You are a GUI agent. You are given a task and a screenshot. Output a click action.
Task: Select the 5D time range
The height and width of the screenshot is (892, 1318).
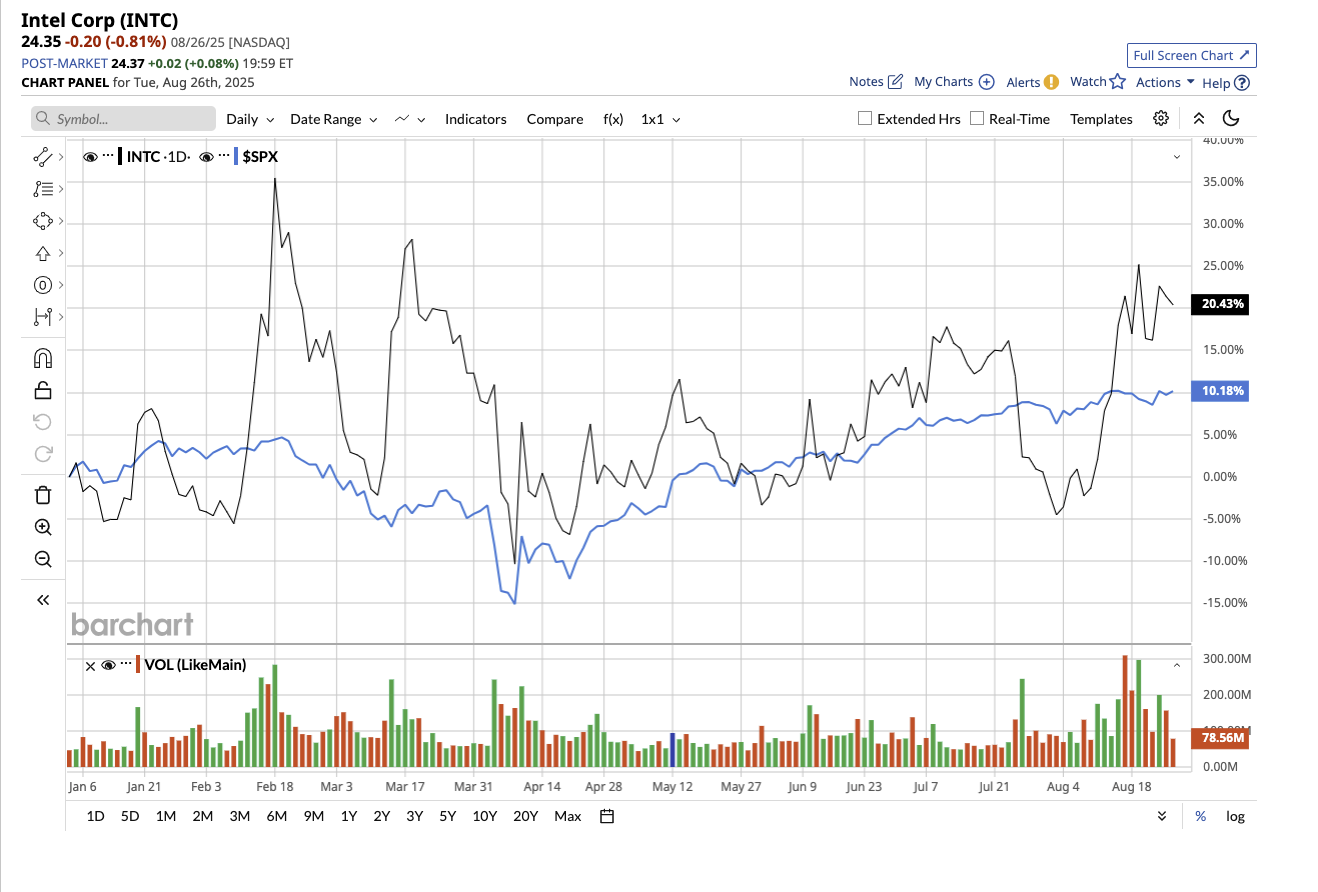pyautogui.click(x=130, y=816)
